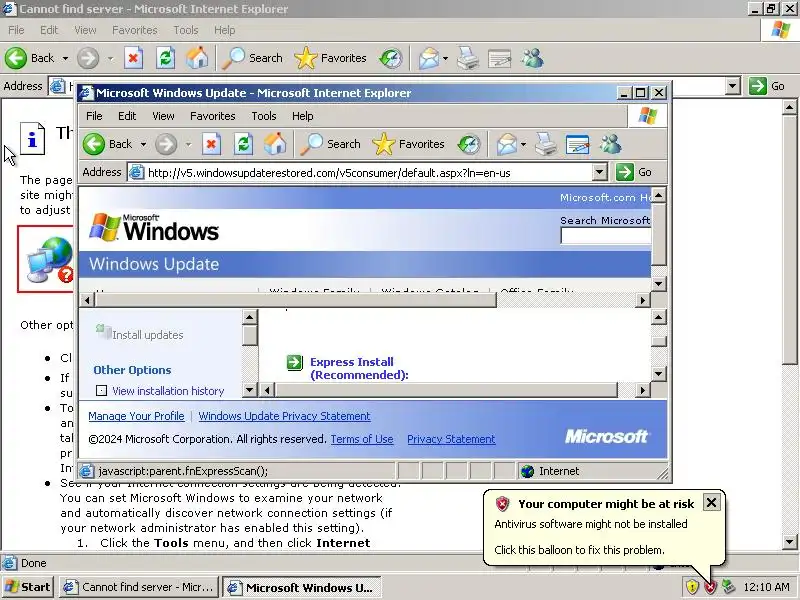Open Tools menu in Windows Update window

[x=264, y=116]
